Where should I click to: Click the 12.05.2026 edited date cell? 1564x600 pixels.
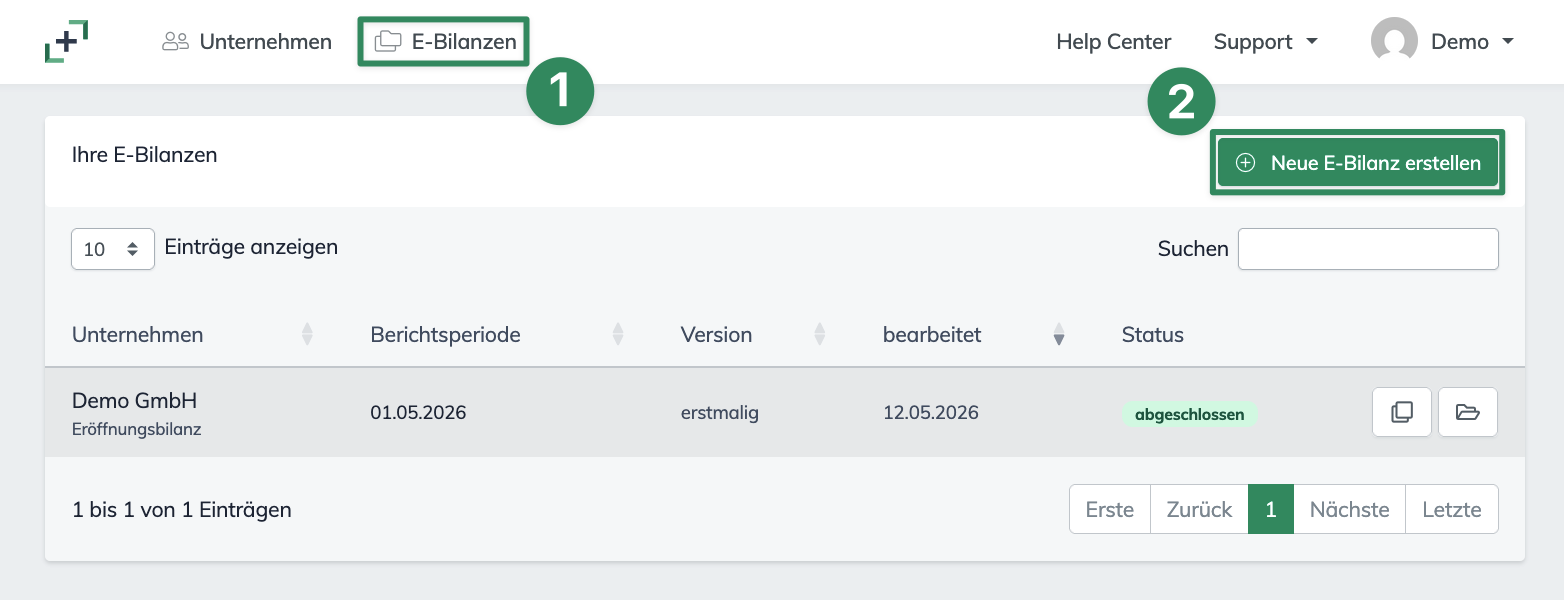tap(931, 412)
